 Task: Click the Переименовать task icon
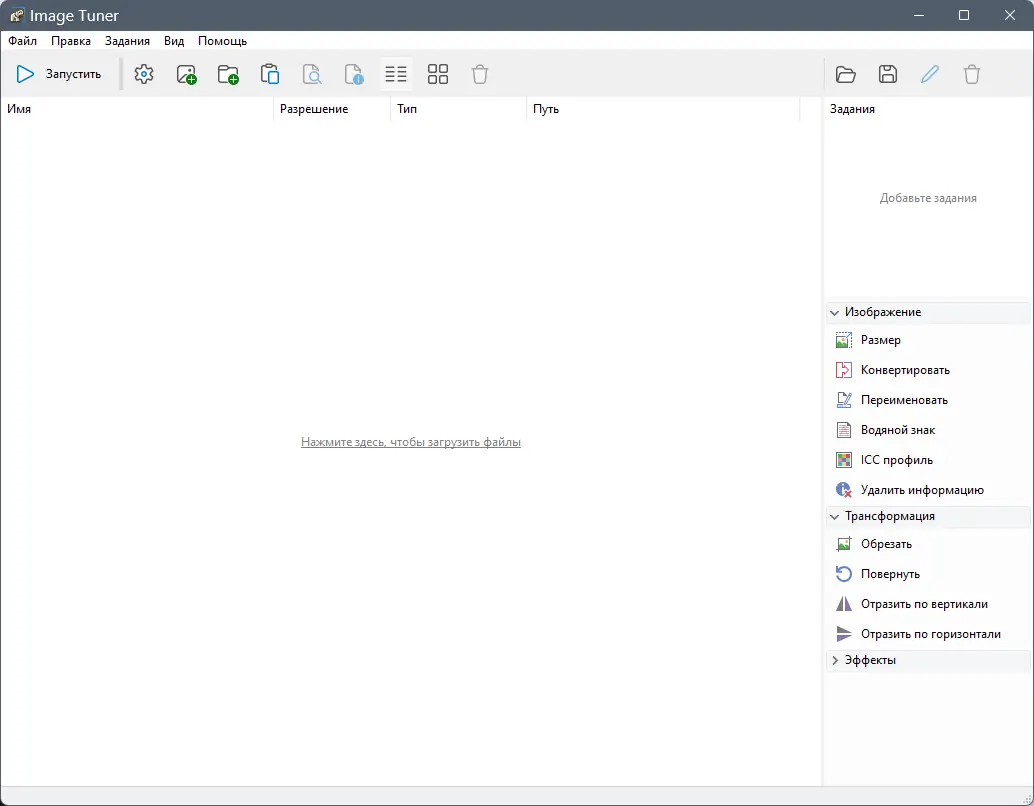coord(843,400)
